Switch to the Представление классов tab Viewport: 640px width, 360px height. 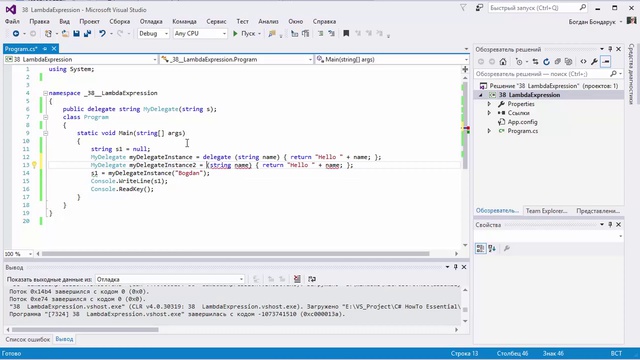[x=598, y=211]
